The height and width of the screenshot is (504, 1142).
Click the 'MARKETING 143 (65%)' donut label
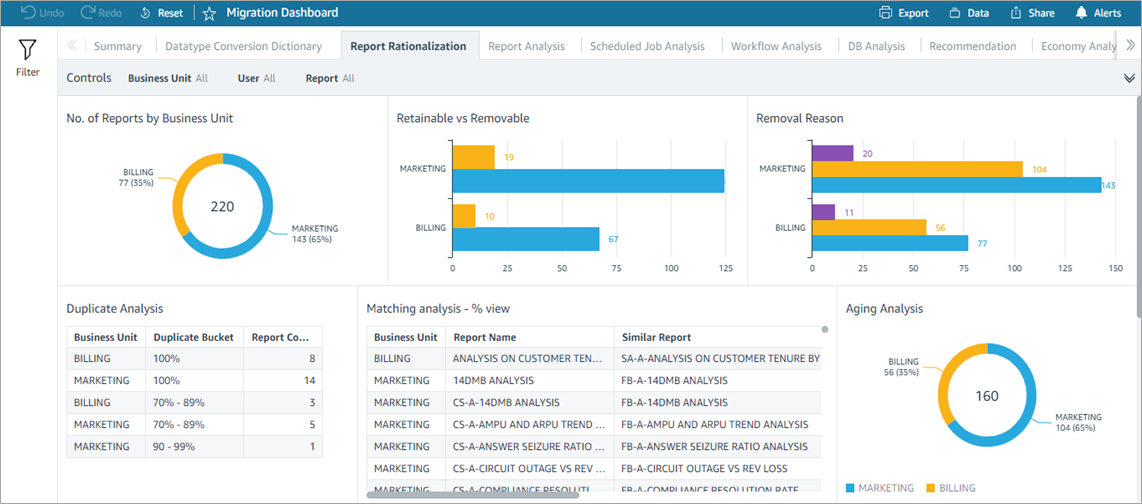315,233
